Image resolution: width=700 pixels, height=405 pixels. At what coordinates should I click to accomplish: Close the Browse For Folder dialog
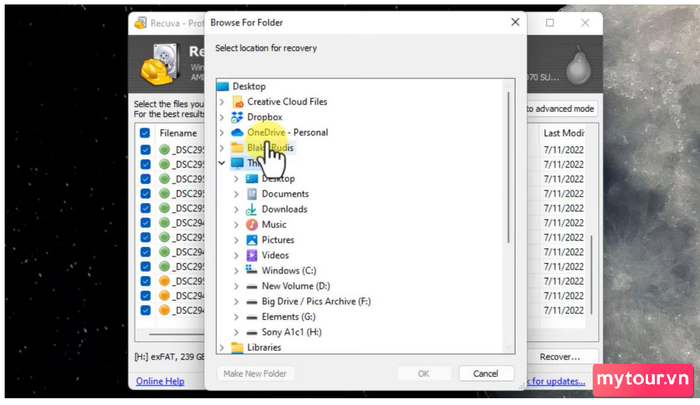515,22
